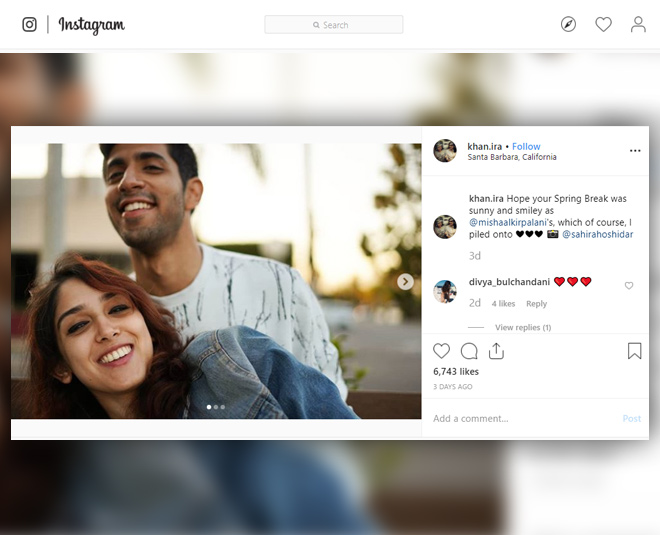View the 6,743 likes list

click(456, 372)
